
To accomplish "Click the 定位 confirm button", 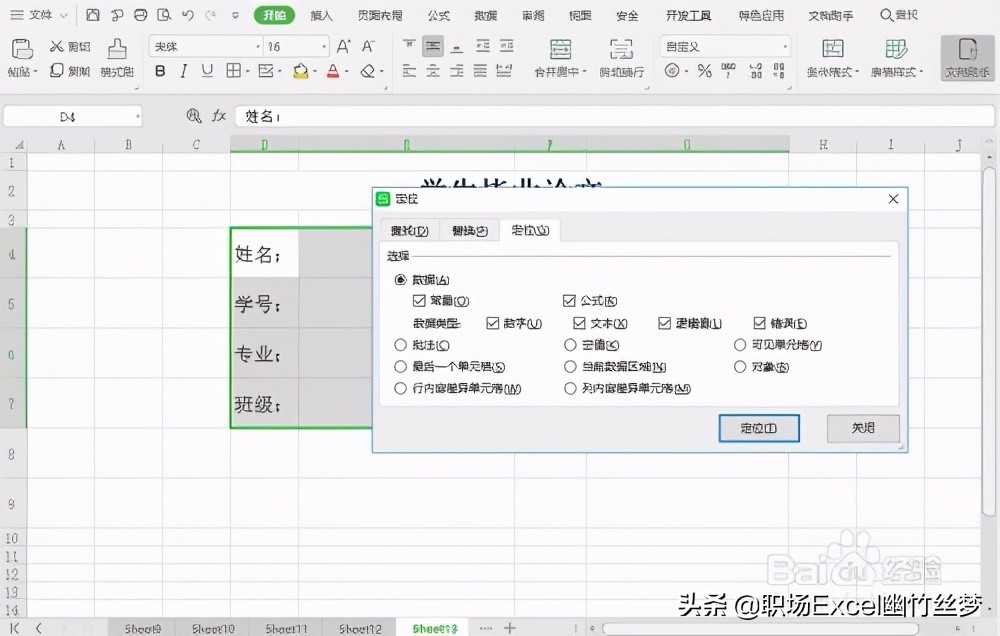I will pos(758,428).
